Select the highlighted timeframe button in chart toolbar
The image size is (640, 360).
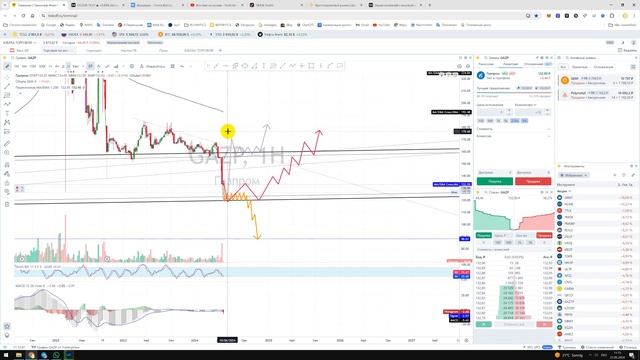click(68, 66)
